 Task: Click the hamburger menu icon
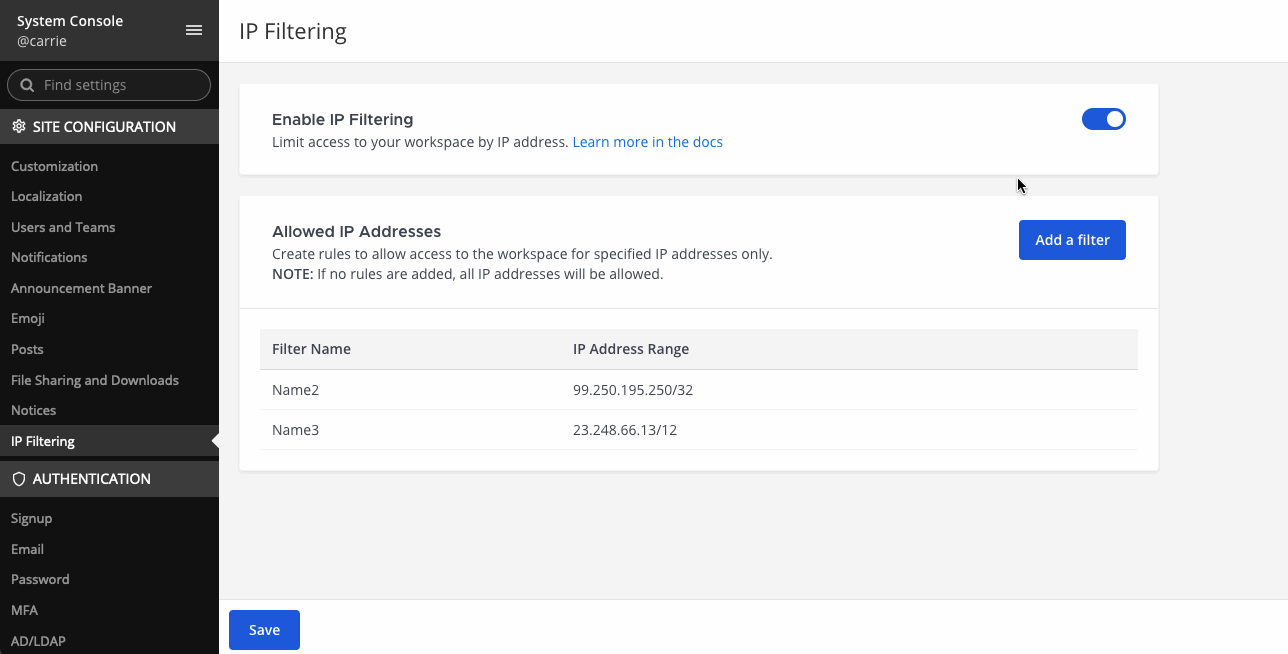point(193,29)
